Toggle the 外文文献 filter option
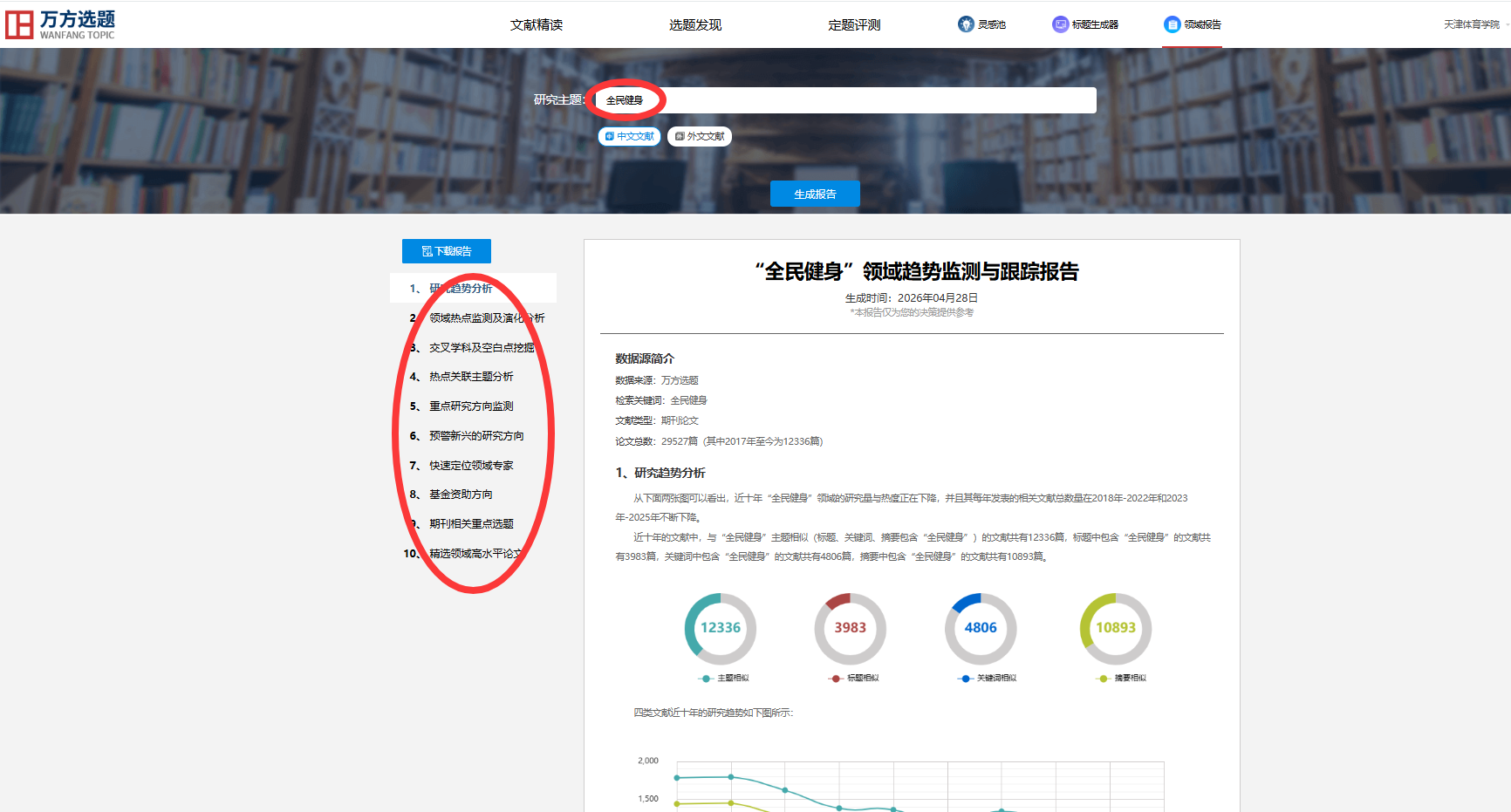This screenshot has width=1511, height=812. pyautogui.click(x=700, y=136)
